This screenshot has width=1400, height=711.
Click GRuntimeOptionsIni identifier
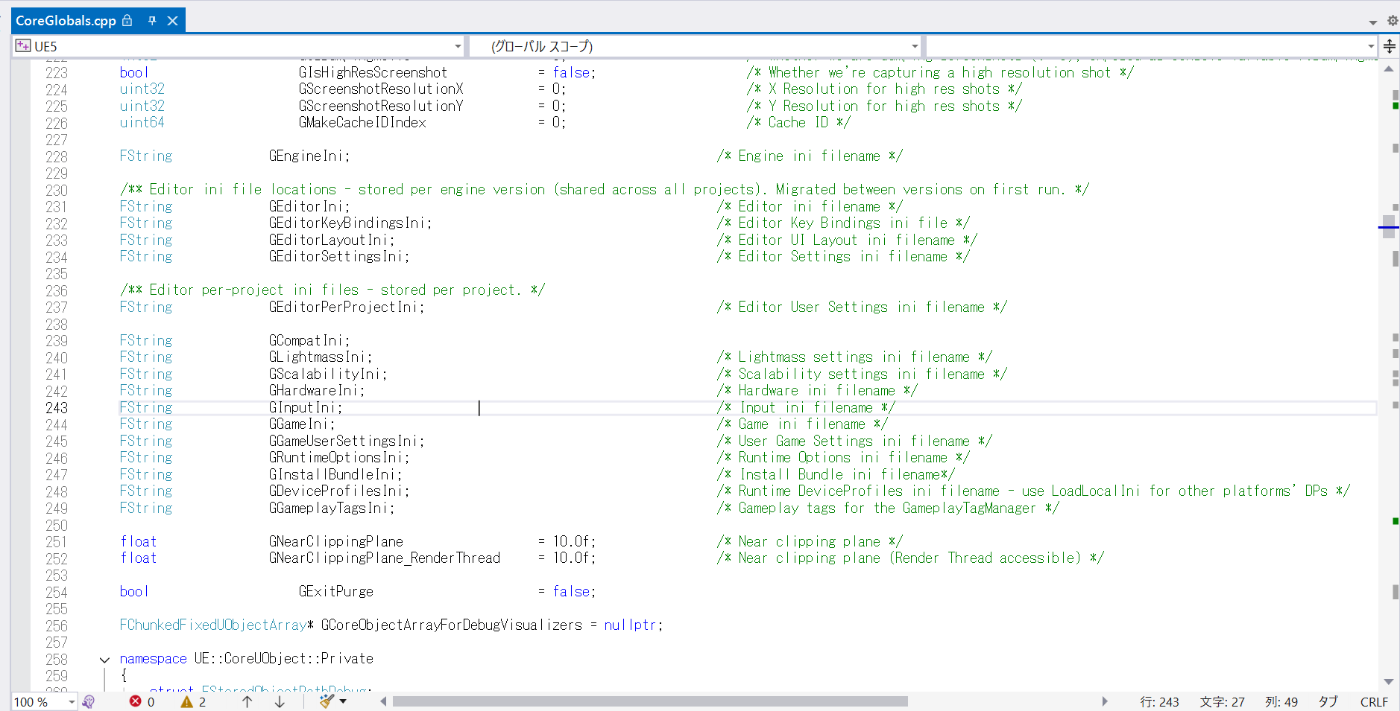(336, 458)
